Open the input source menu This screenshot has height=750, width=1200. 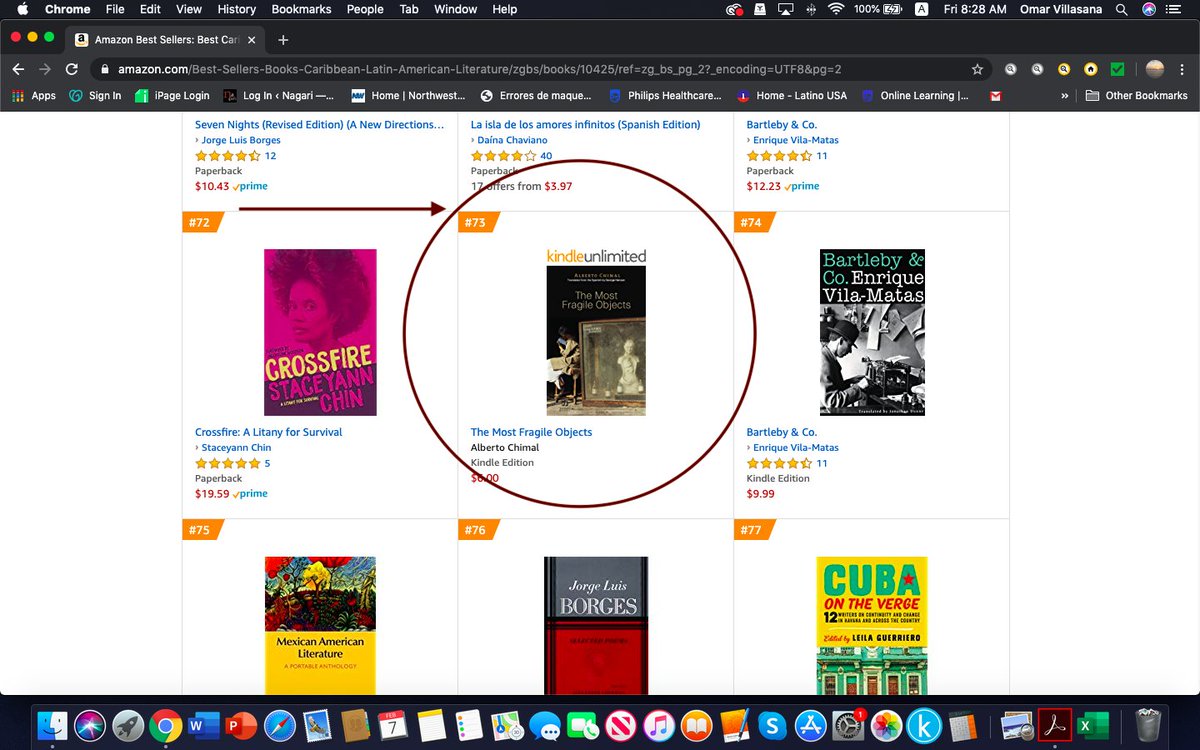pyautogui.click(x=921, y=9)
